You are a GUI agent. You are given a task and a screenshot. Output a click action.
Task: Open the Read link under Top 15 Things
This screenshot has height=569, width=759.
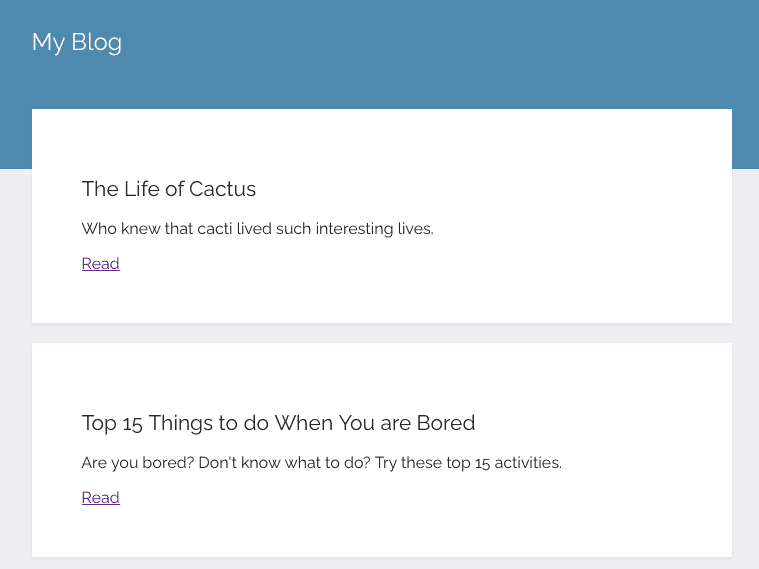click(x=101, y=498)
